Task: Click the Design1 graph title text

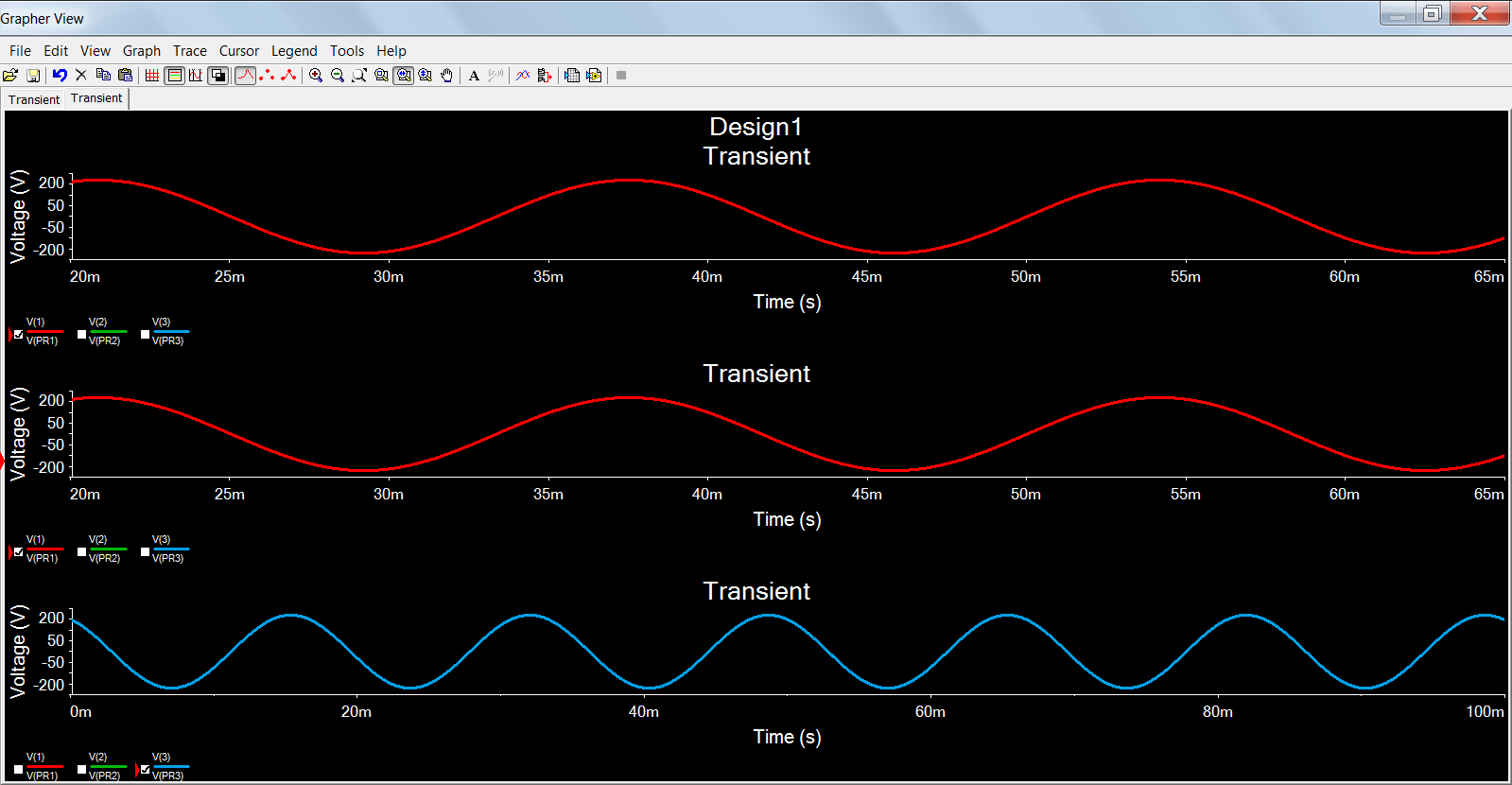Action: click(x=756, y=127)
